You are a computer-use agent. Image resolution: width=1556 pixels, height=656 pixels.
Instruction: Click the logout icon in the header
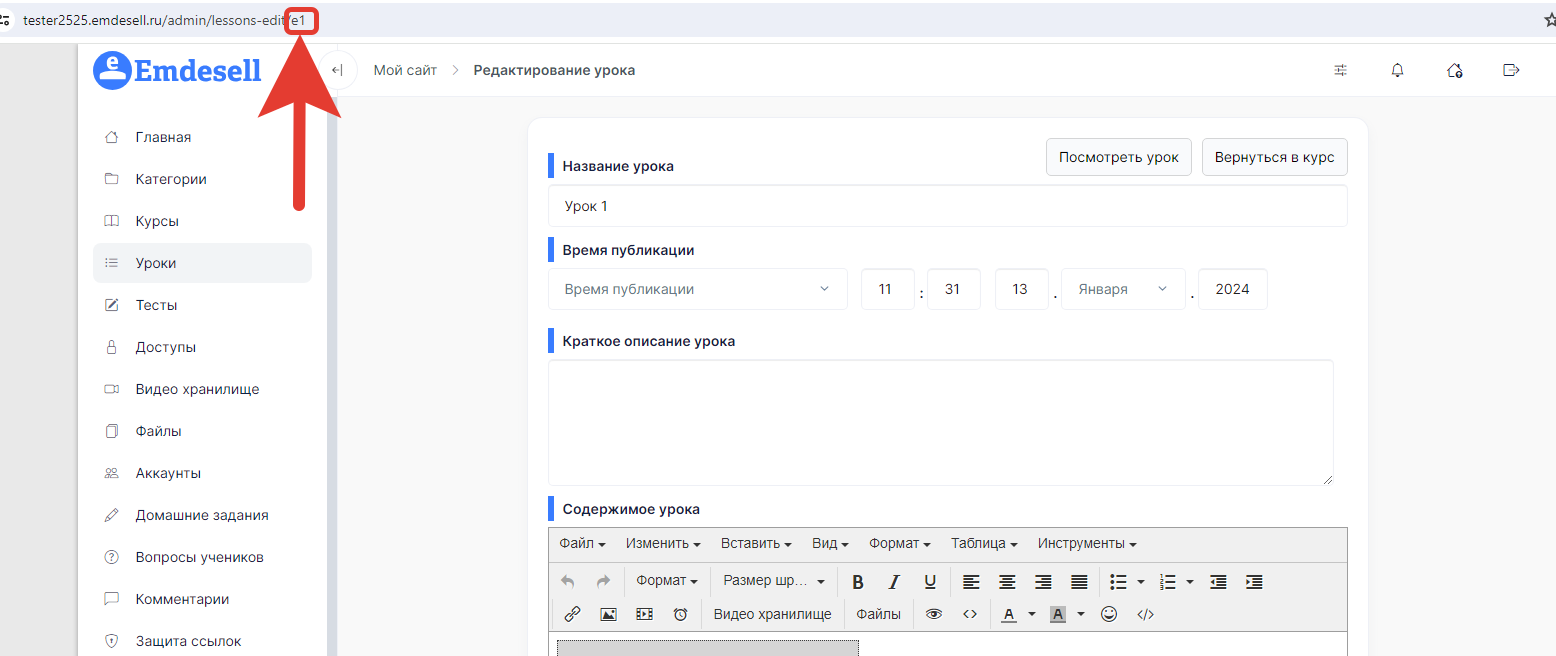pyautogui.click(x=1511, y=70)
